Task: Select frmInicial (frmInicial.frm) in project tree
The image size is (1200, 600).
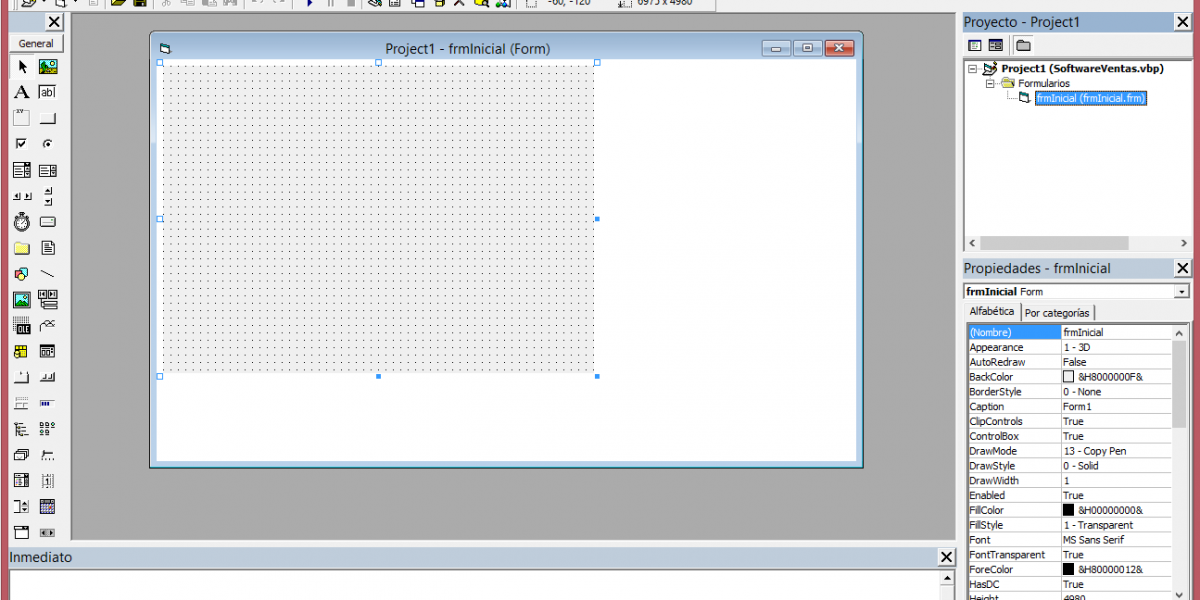Action: click(1090, 98)
